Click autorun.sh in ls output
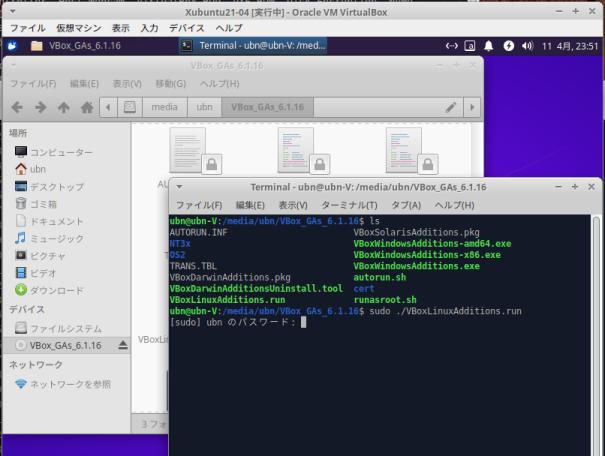The image size is (605, 456). 380,277
